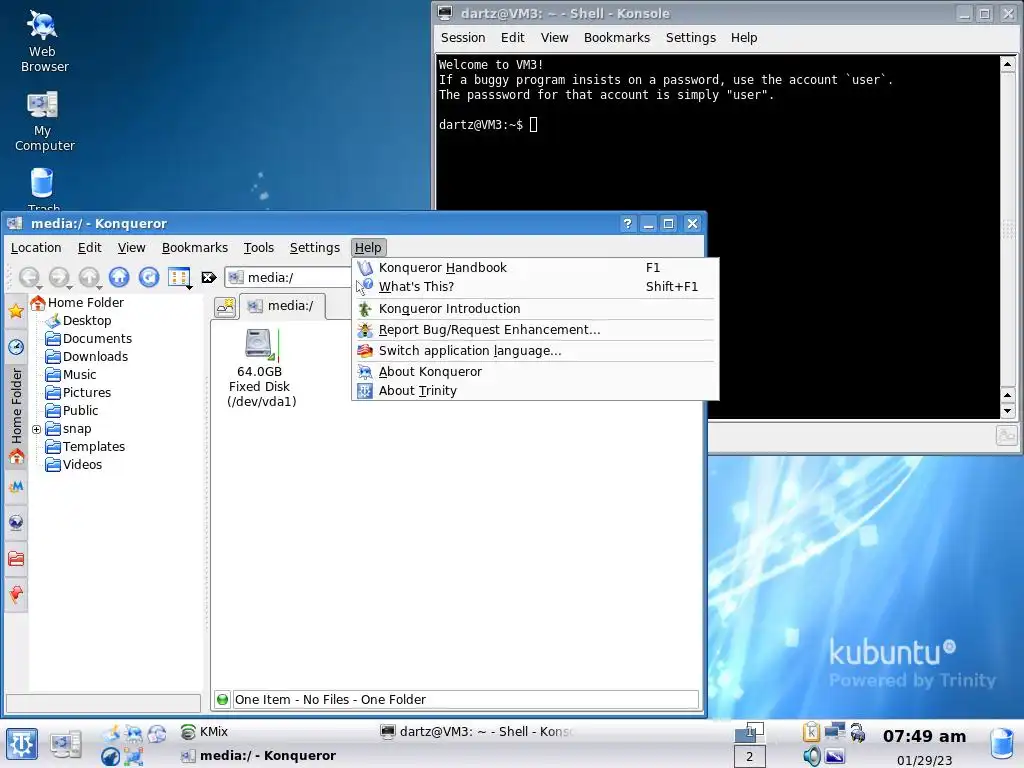The image size is (1024, 768).
Task: Click the show desktop computer icon in taskbar
Action: click(x=65, y=744)
